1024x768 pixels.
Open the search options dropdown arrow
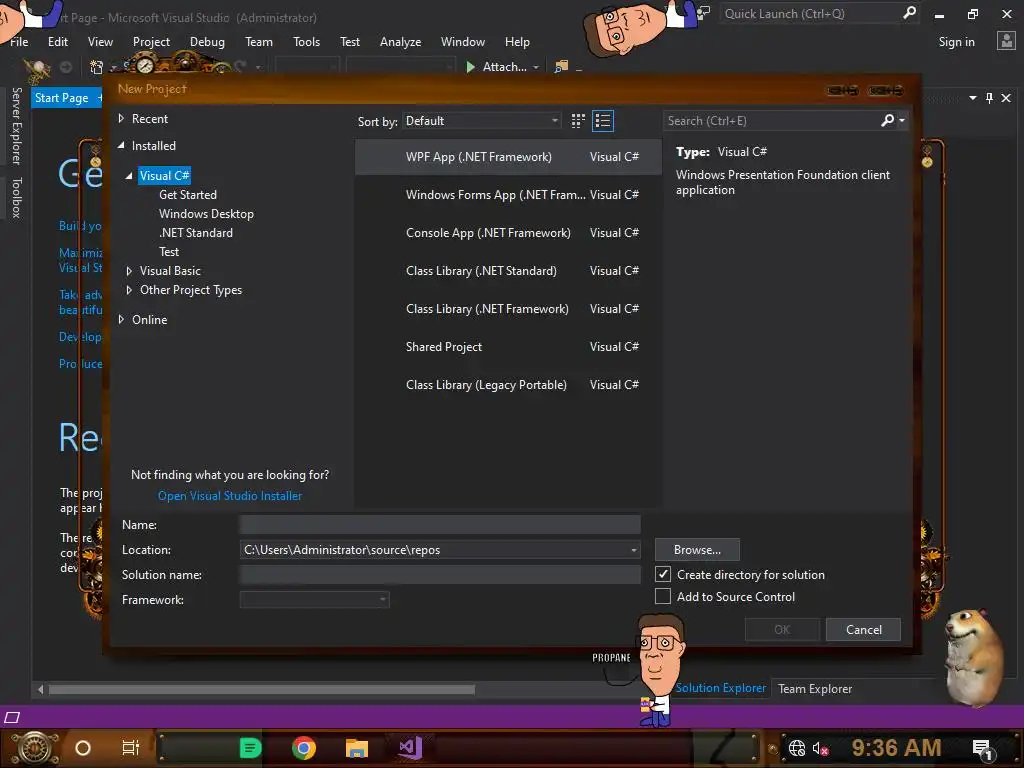pyautogui.click(x=902, y=120)
